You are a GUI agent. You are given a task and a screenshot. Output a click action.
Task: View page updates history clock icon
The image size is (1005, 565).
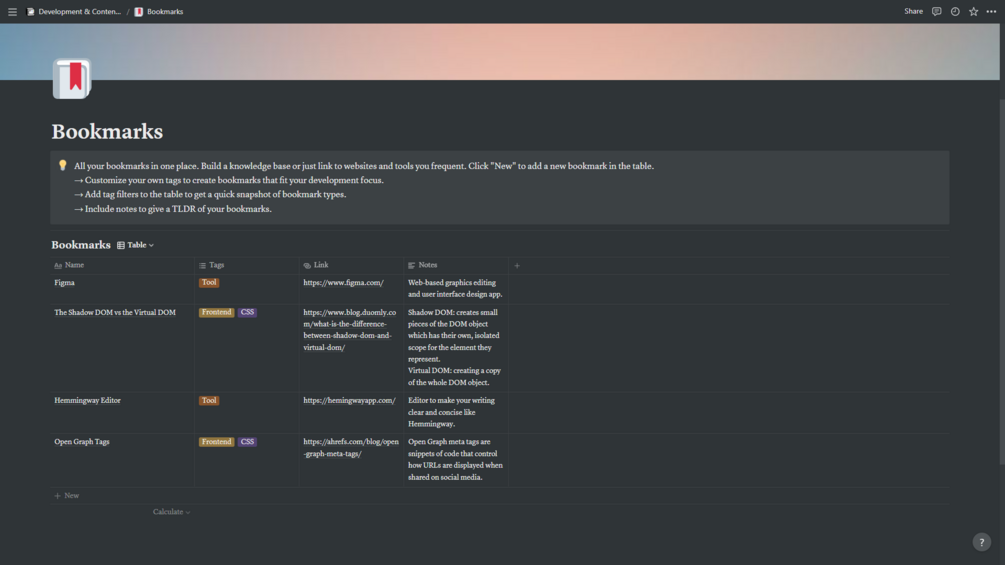[955, 12]
